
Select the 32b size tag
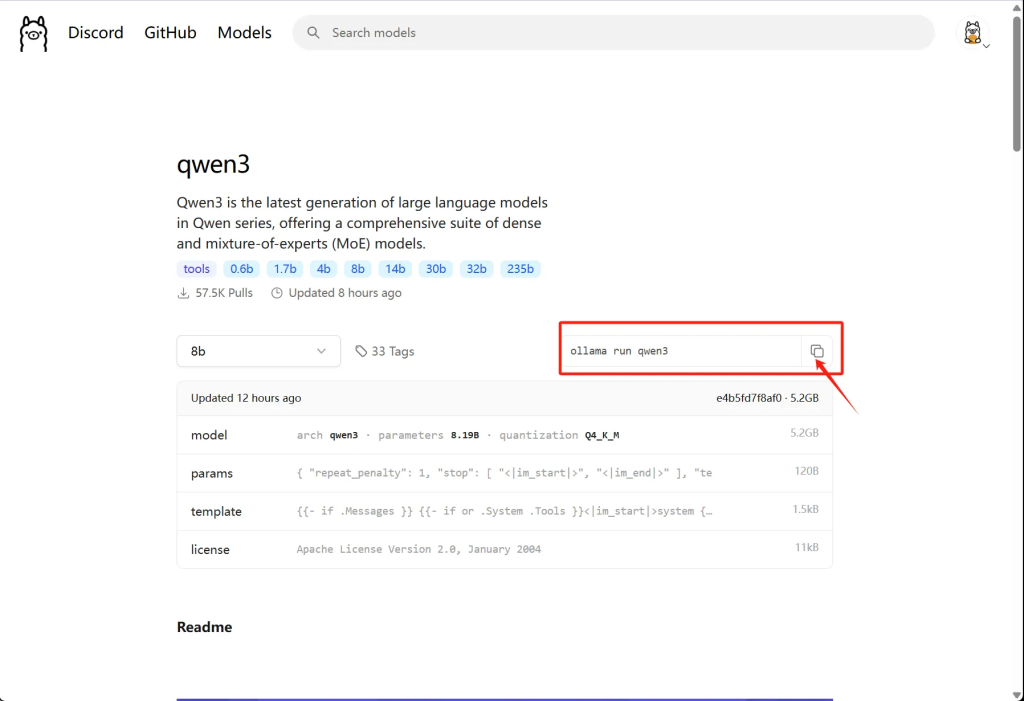point(476,269)
